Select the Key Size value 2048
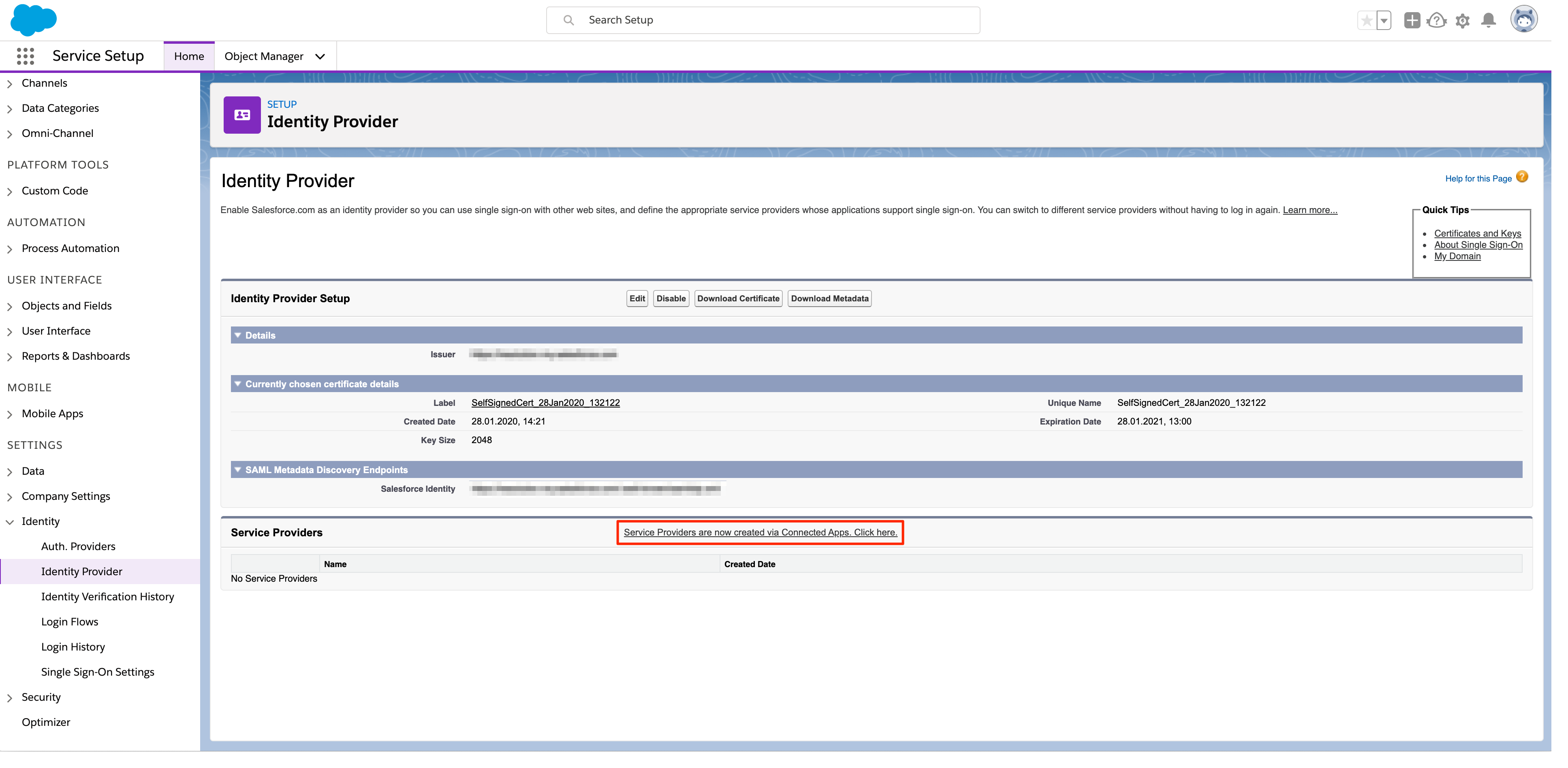The height and width of the screenshot is (768, 1568). tap(481, 440)
